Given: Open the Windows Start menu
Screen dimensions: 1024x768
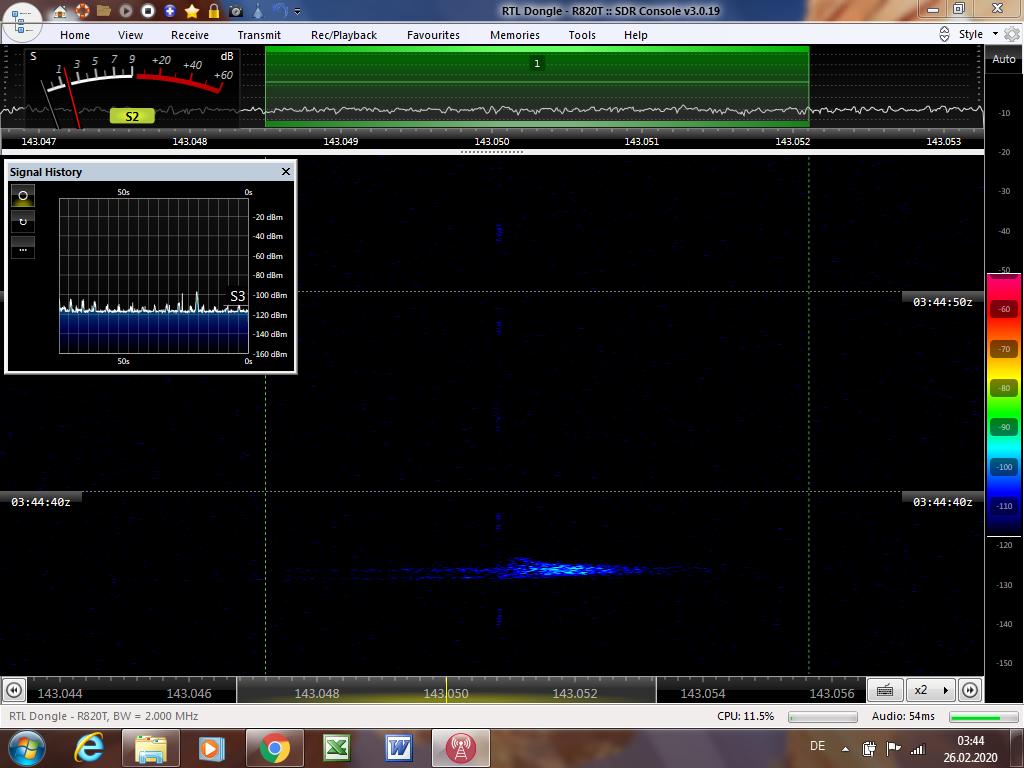Looking at the screenshot, I should click(x=25, y=748).
